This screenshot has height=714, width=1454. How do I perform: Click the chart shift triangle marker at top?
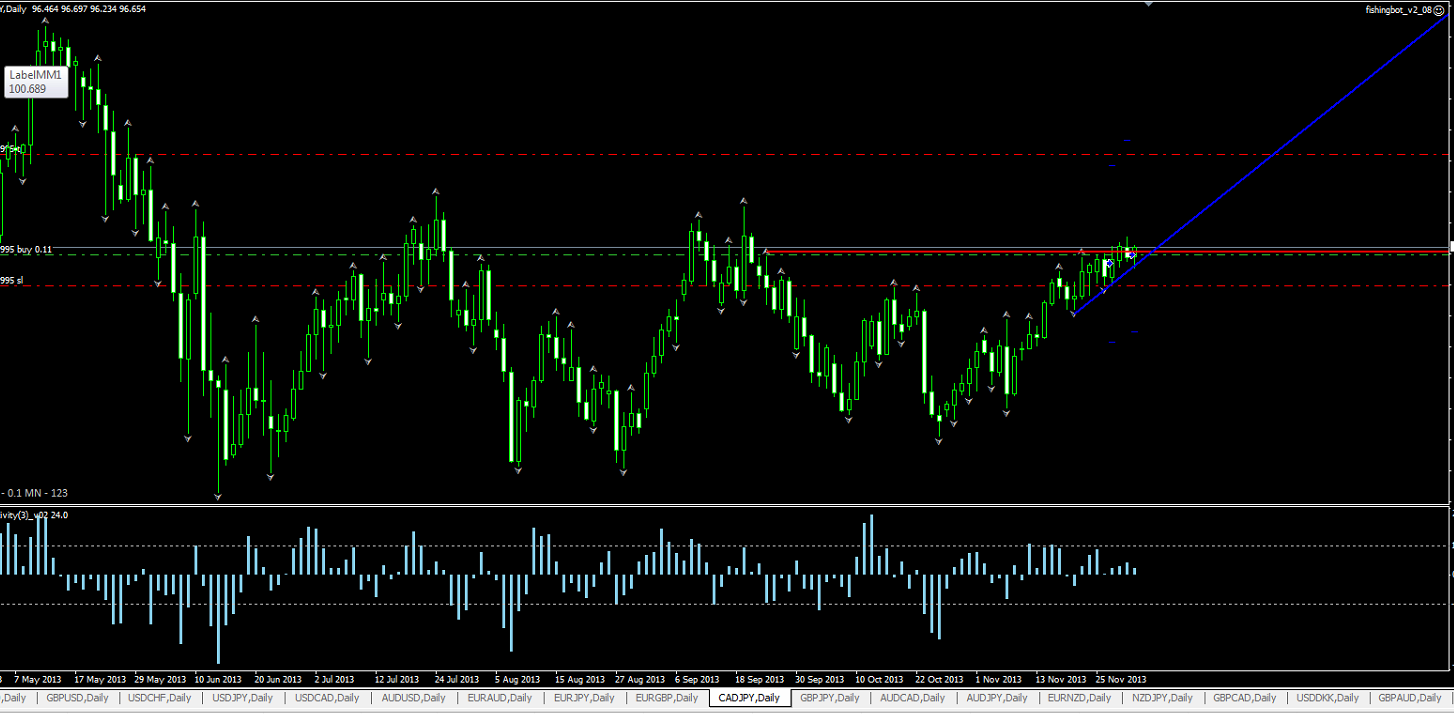(x=1147, y=4)
